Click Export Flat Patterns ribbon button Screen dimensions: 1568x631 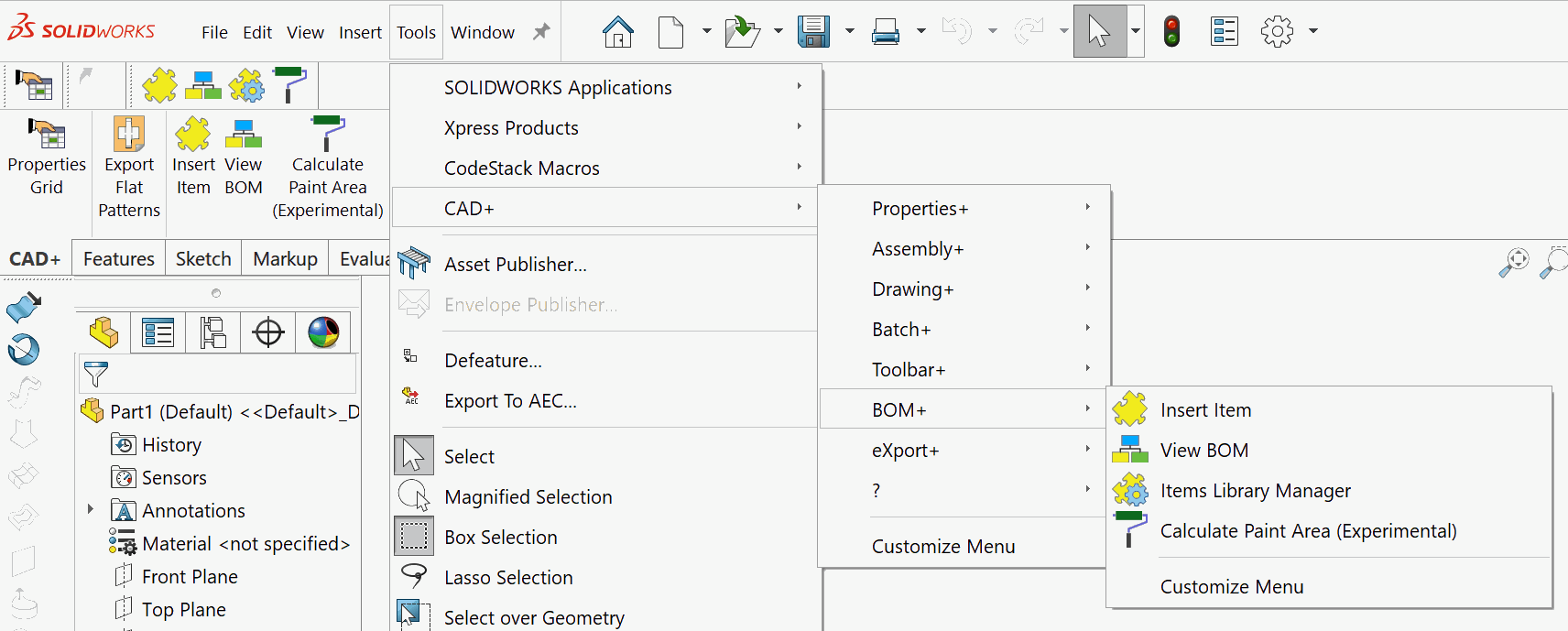point(129,168)
